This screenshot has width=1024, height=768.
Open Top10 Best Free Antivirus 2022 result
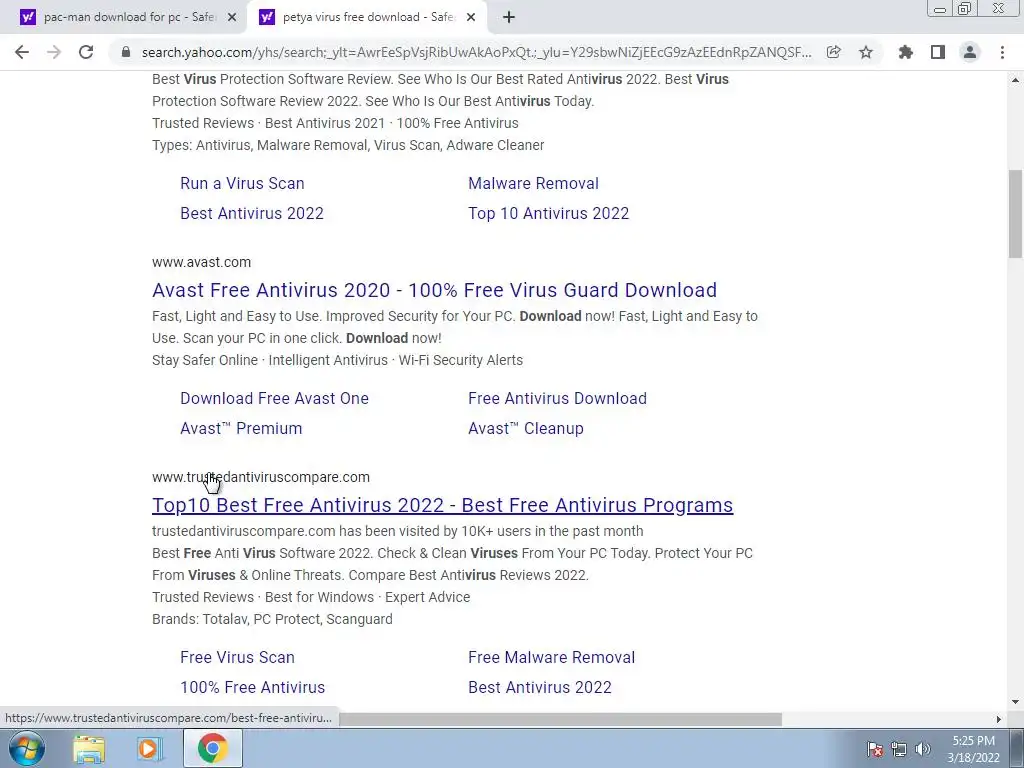443,505
